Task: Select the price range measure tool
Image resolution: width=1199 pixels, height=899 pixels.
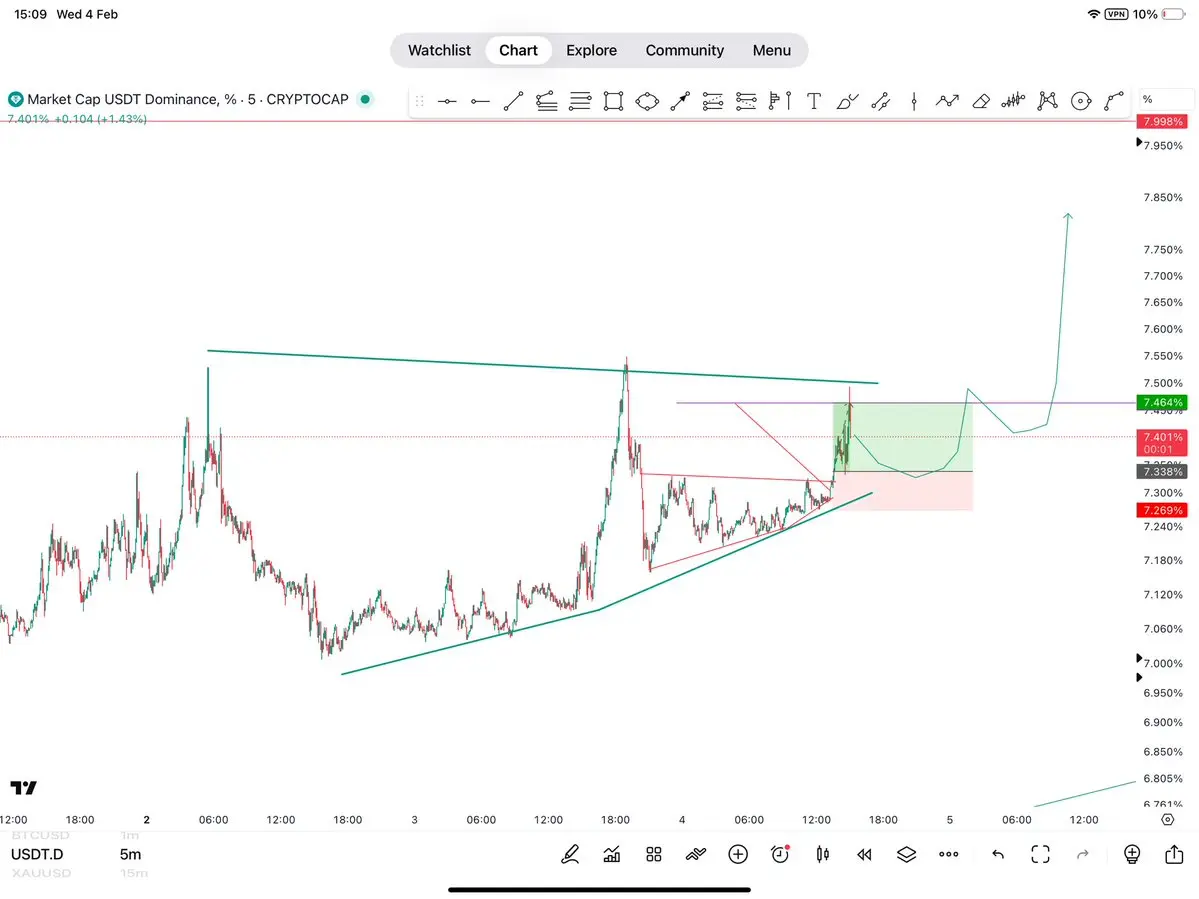Action: [x=880, y=101]
